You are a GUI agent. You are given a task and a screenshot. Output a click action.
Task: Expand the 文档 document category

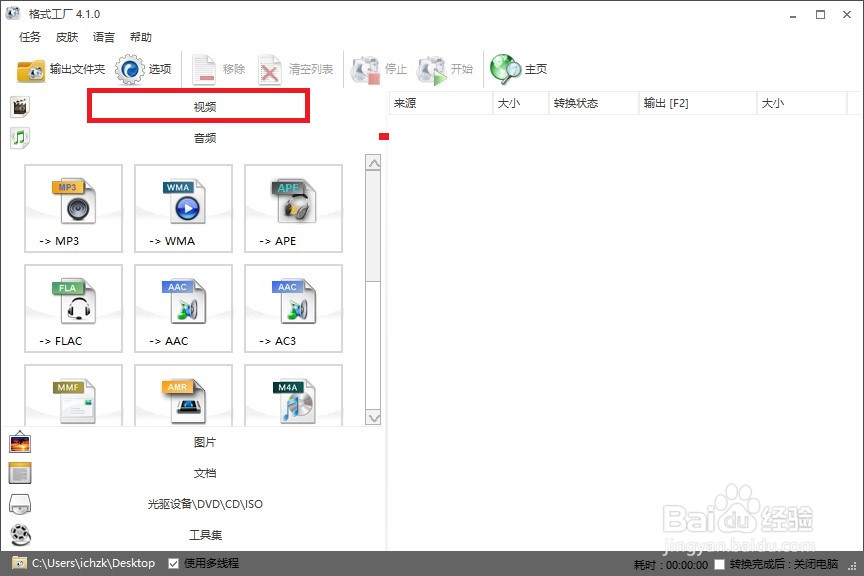[204, 473]
